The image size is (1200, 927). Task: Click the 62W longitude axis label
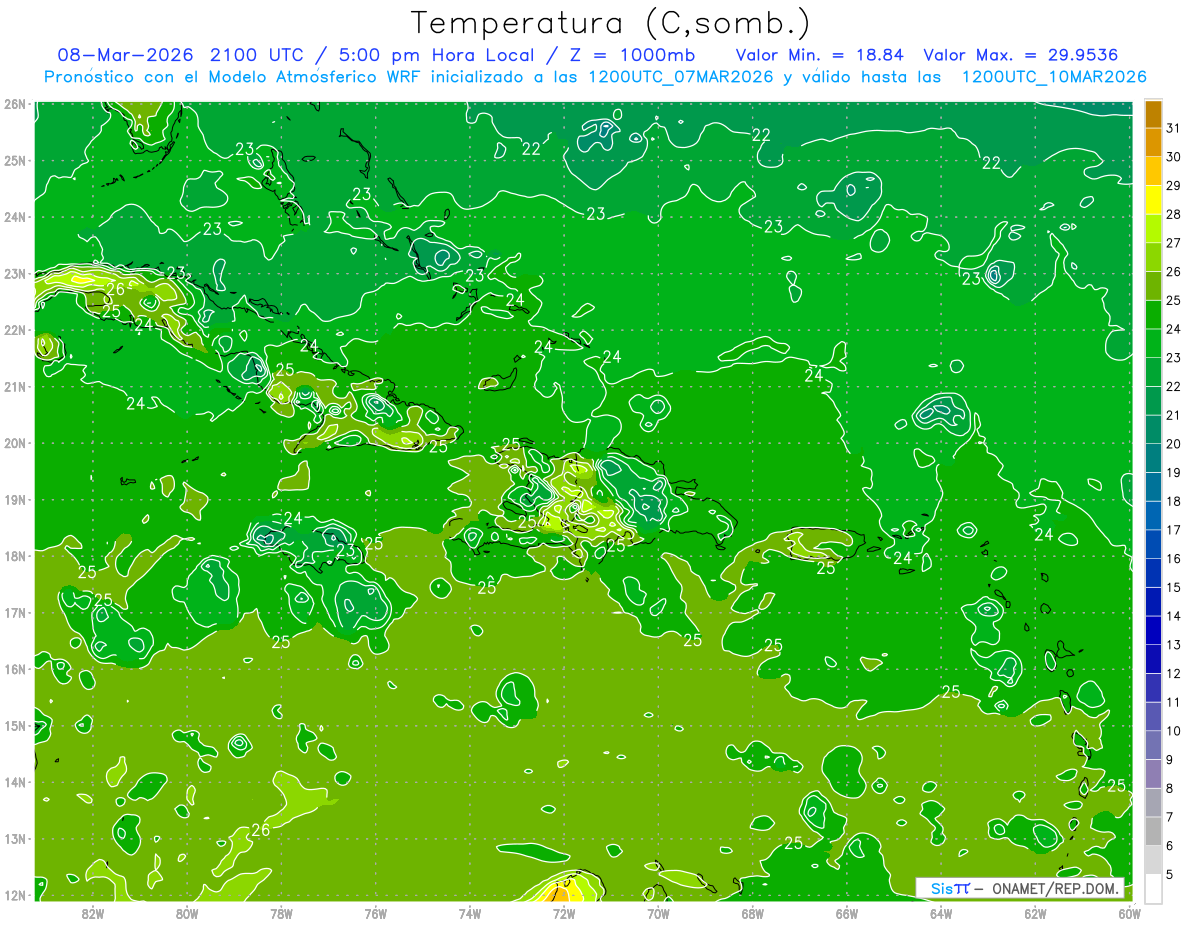point(1035,913)
